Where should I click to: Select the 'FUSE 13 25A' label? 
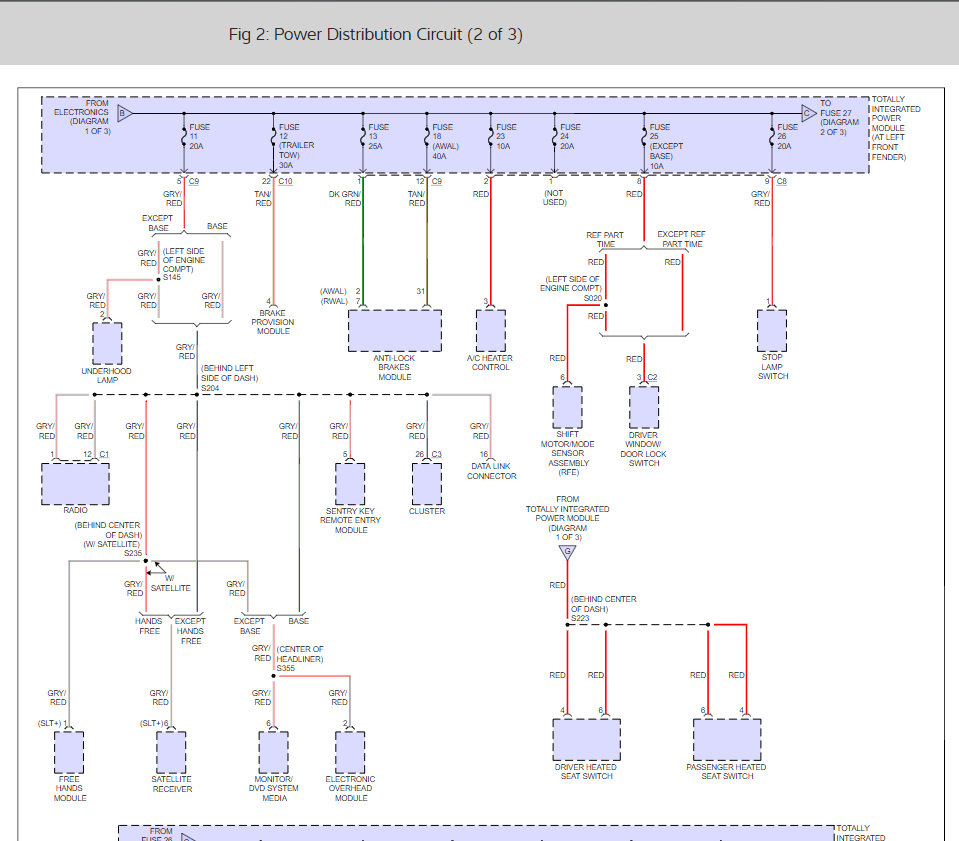click(378, 136)
